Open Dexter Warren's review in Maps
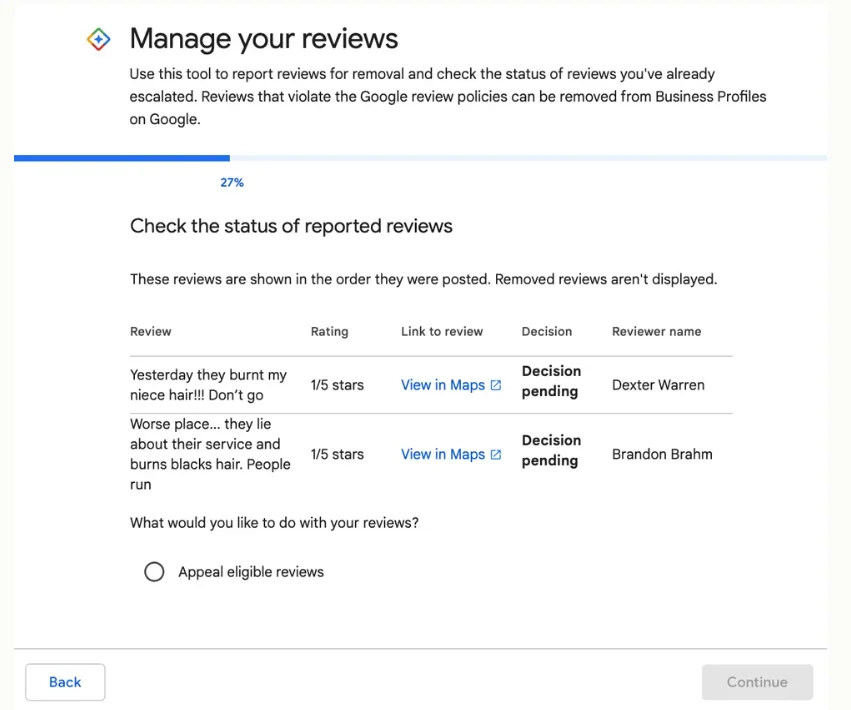The height and width of the screenshot is (710, 851). pos(443,384)
